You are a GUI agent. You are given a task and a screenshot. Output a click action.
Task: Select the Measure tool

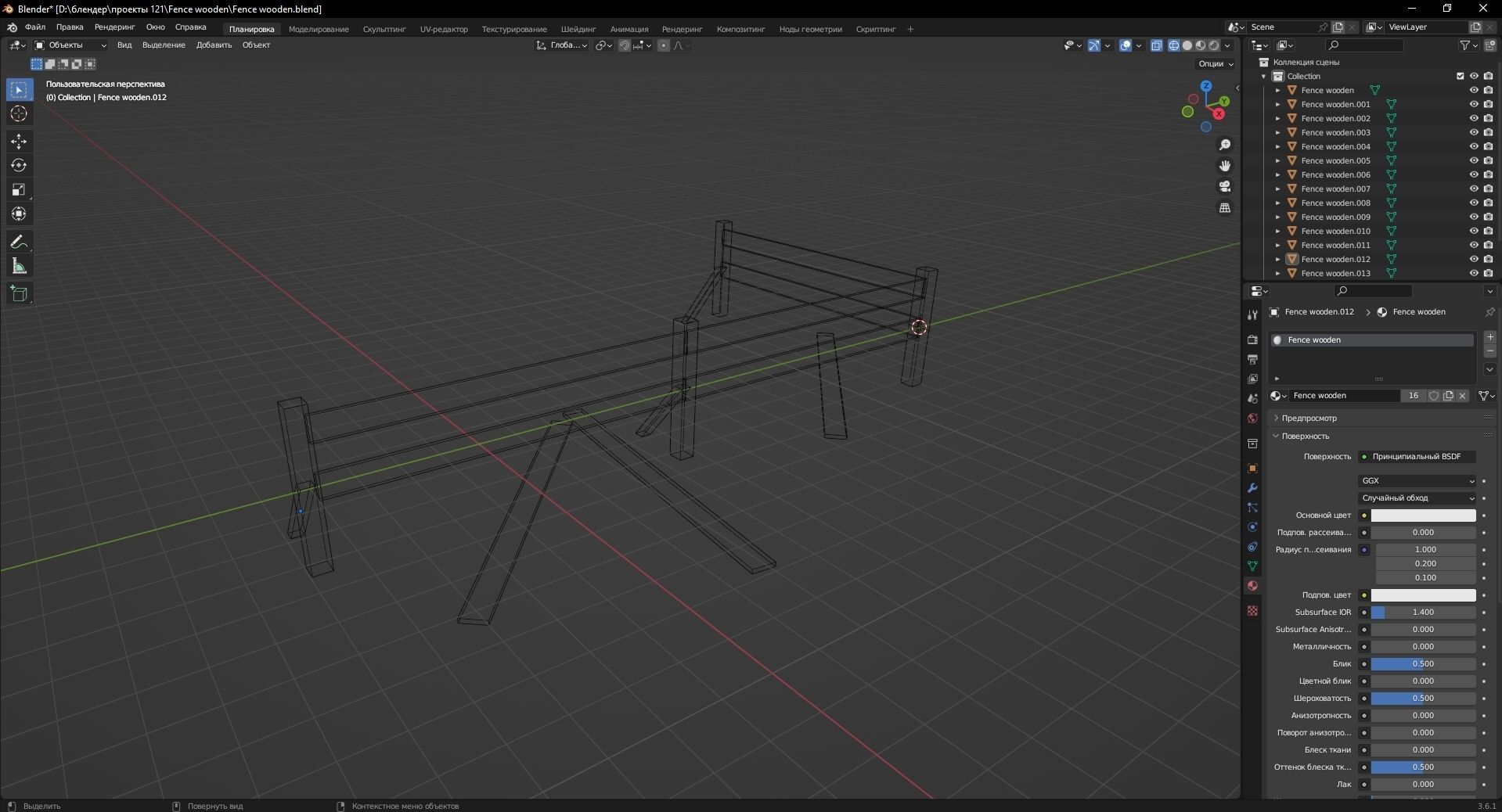(19, 267)
